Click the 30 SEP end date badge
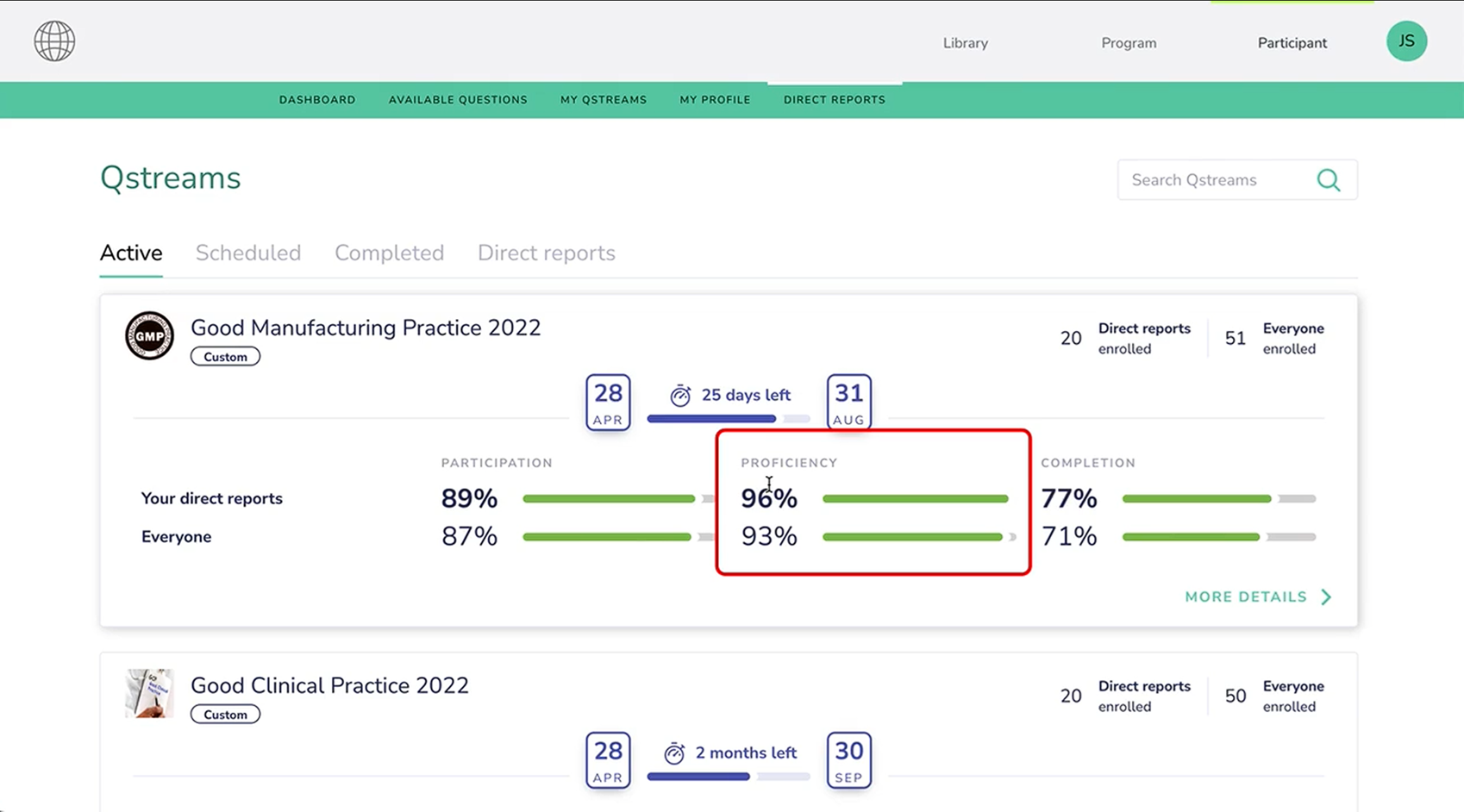Image resolution: width=1464 pixels, height=812 pixels. tap(848, 759)
